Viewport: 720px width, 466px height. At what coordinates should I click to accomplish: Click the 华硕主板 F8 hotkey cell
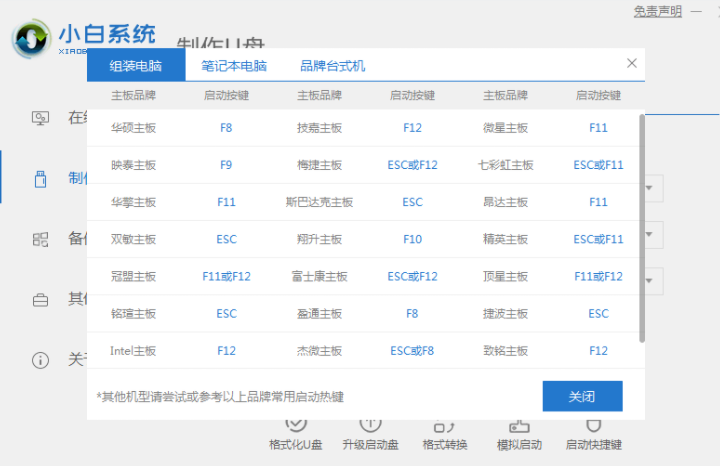(x=226, y=128)
